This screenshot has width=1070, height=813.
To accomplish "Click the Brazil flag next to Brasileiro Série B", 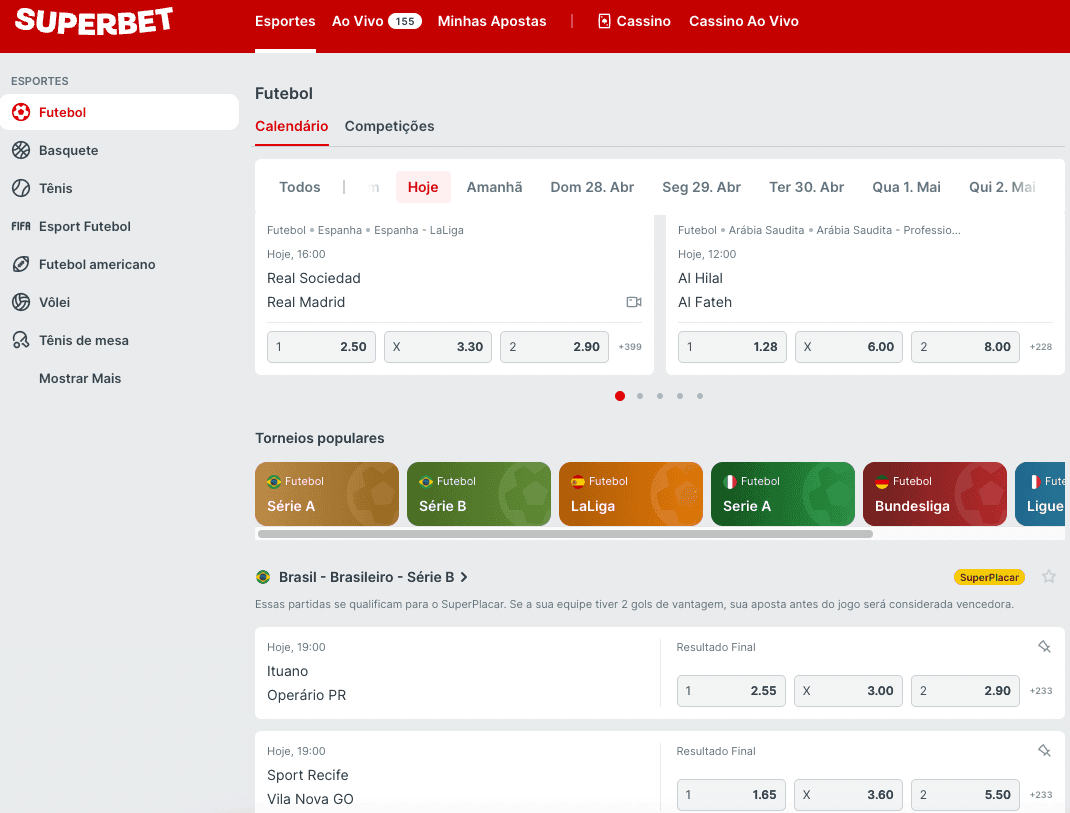I will (263, 577).
